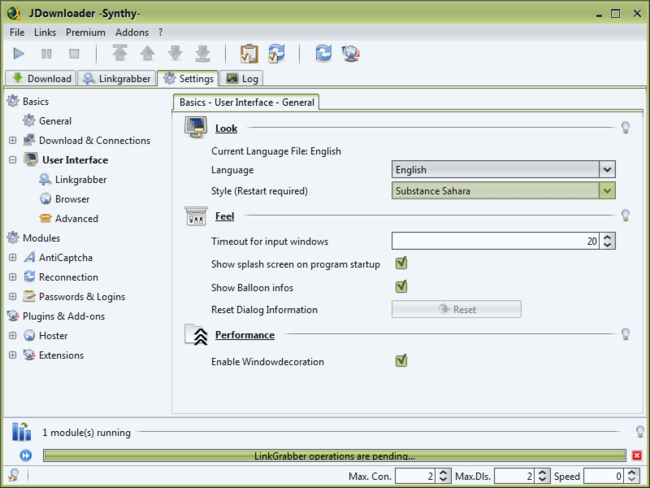Move selection down arrow icon
Viewport: 650px width, 488px height.
[x=175, y=53]
